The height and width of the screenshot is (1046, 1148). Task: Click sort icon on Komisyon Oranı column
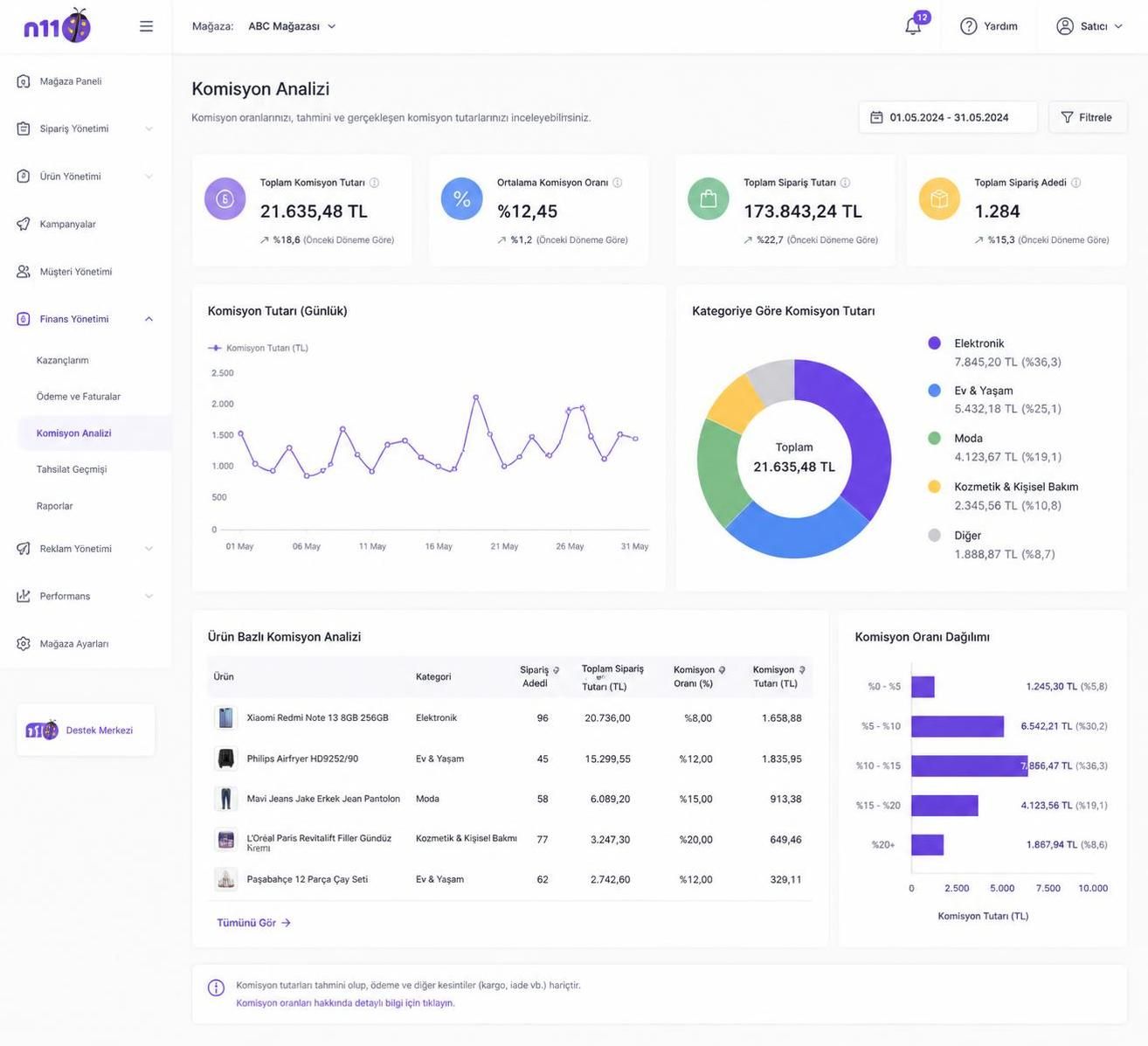pos(722,670)
